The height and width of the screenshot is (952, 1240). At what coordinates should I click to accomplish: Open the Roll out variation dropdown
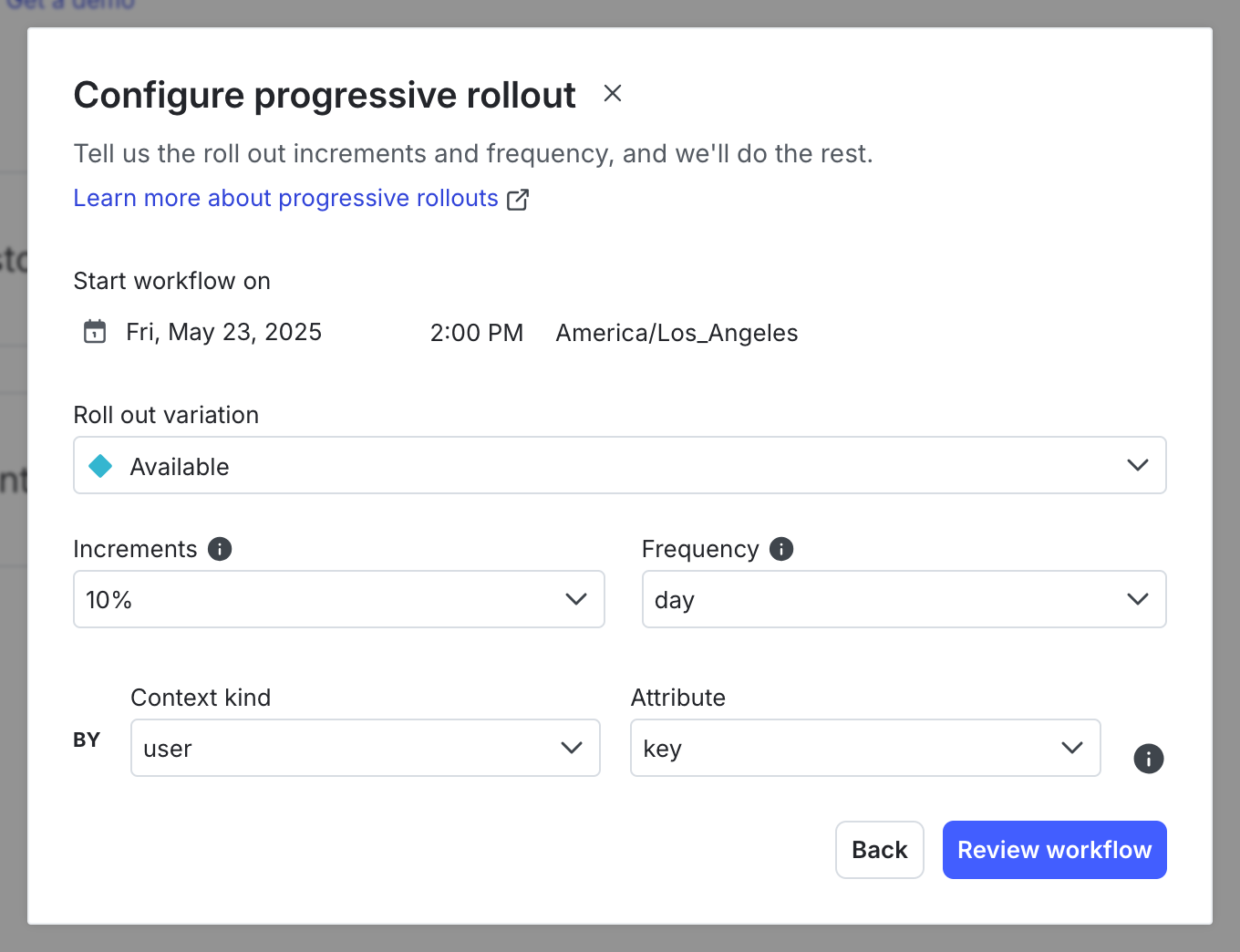(620, 465)
